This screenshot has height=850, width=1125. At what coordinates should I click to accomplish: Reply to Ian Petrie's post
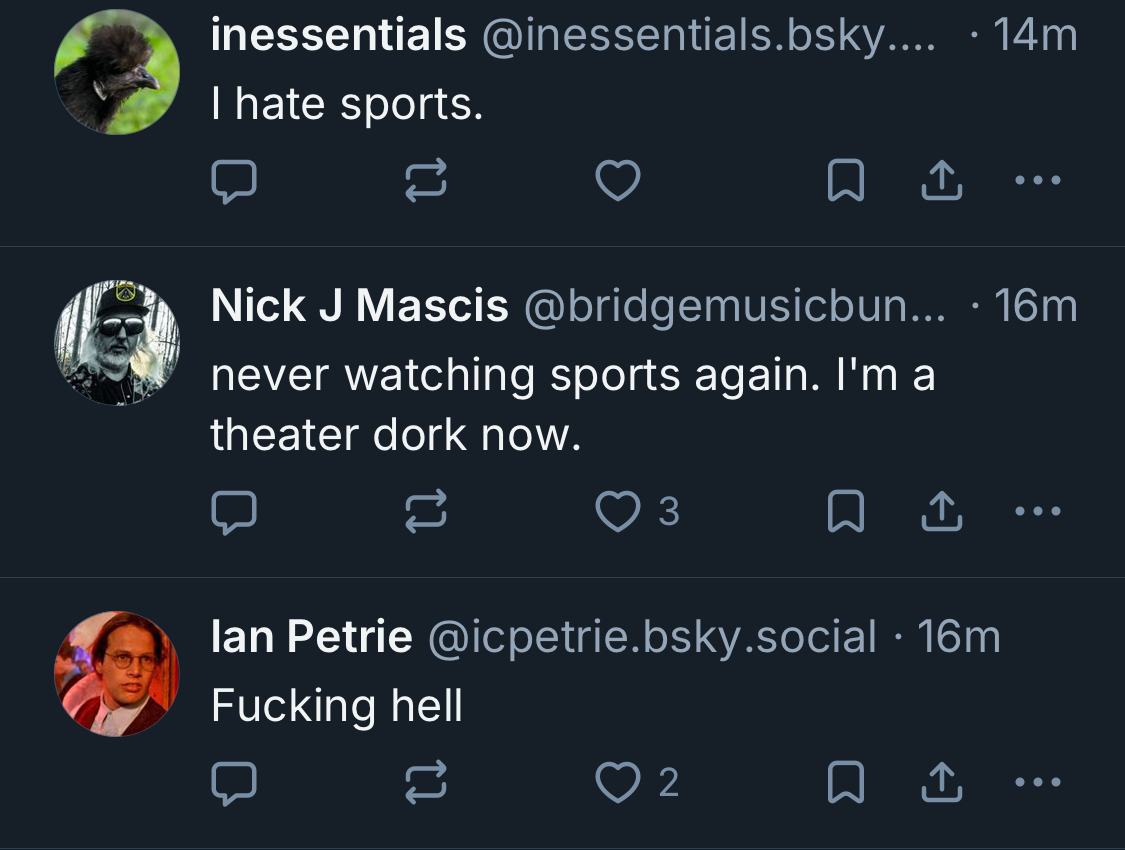pyautogui.click(x=235, y=783)
